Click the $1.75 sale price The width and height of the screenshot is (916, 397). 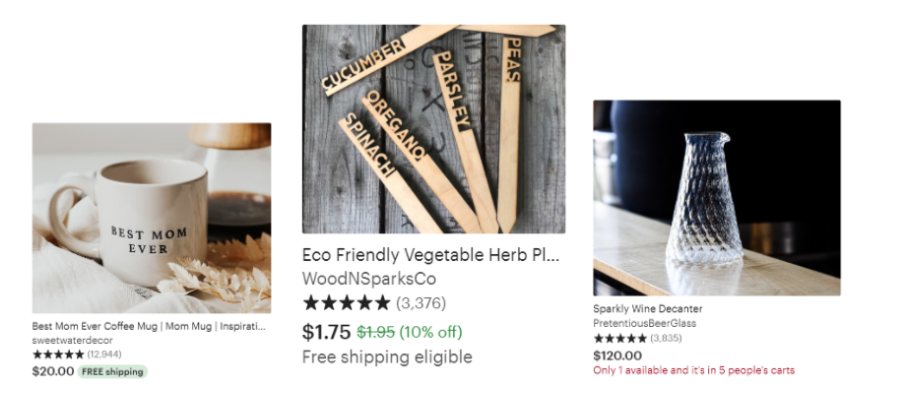[x=326, y=332]
